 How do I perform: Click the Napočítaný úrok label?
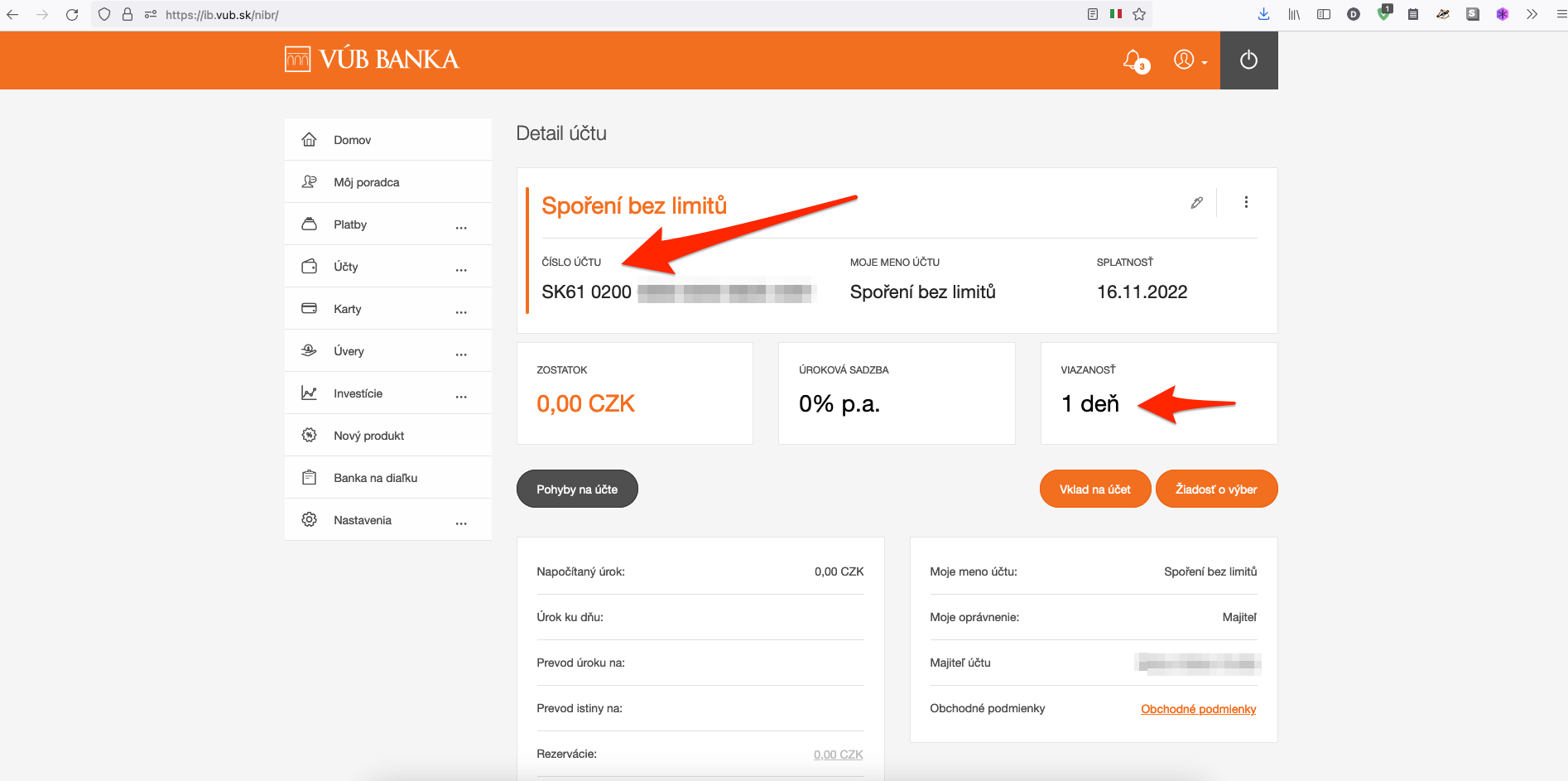click(580, 571)
